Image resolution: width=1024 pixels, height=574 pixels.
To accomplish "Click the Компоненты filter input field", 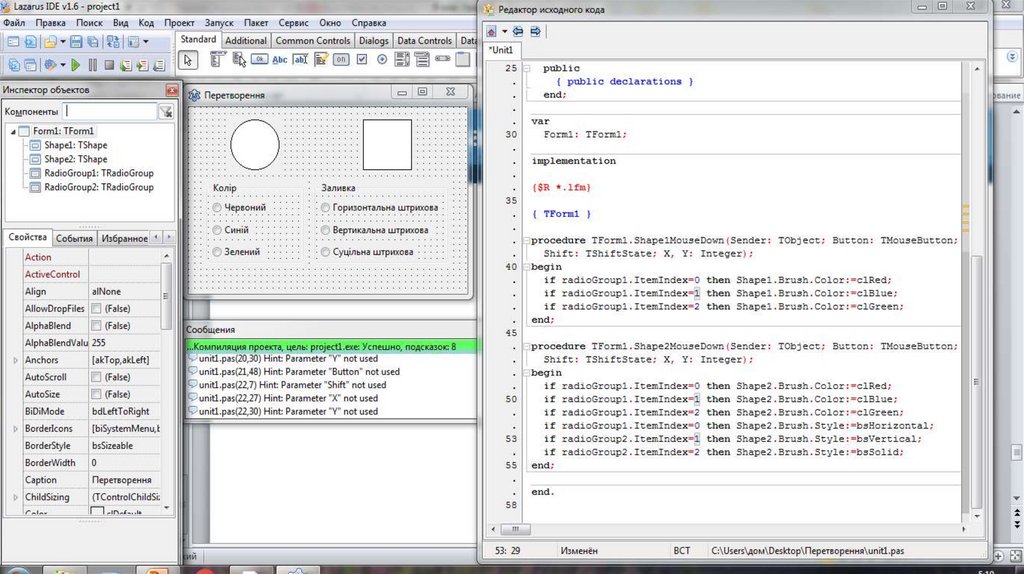I will coord(110,112).
